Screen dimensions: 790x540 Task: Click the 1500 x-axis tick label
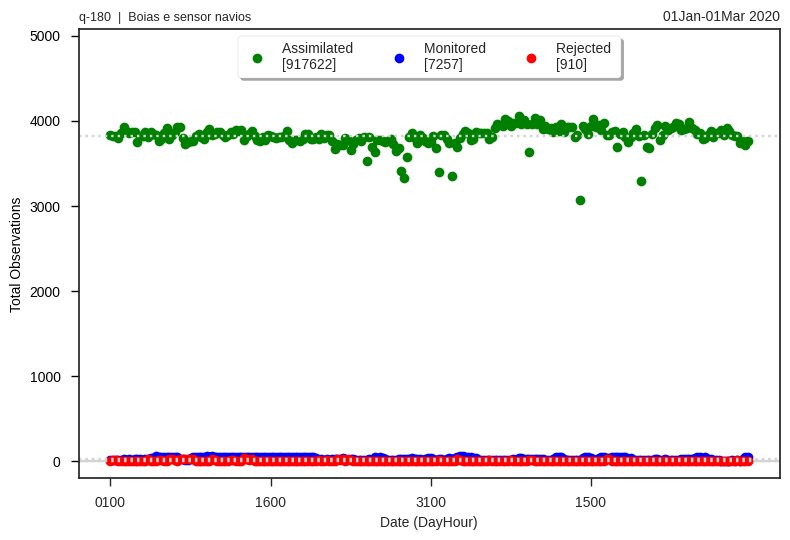pyautogui.click(x=590, y=502)
